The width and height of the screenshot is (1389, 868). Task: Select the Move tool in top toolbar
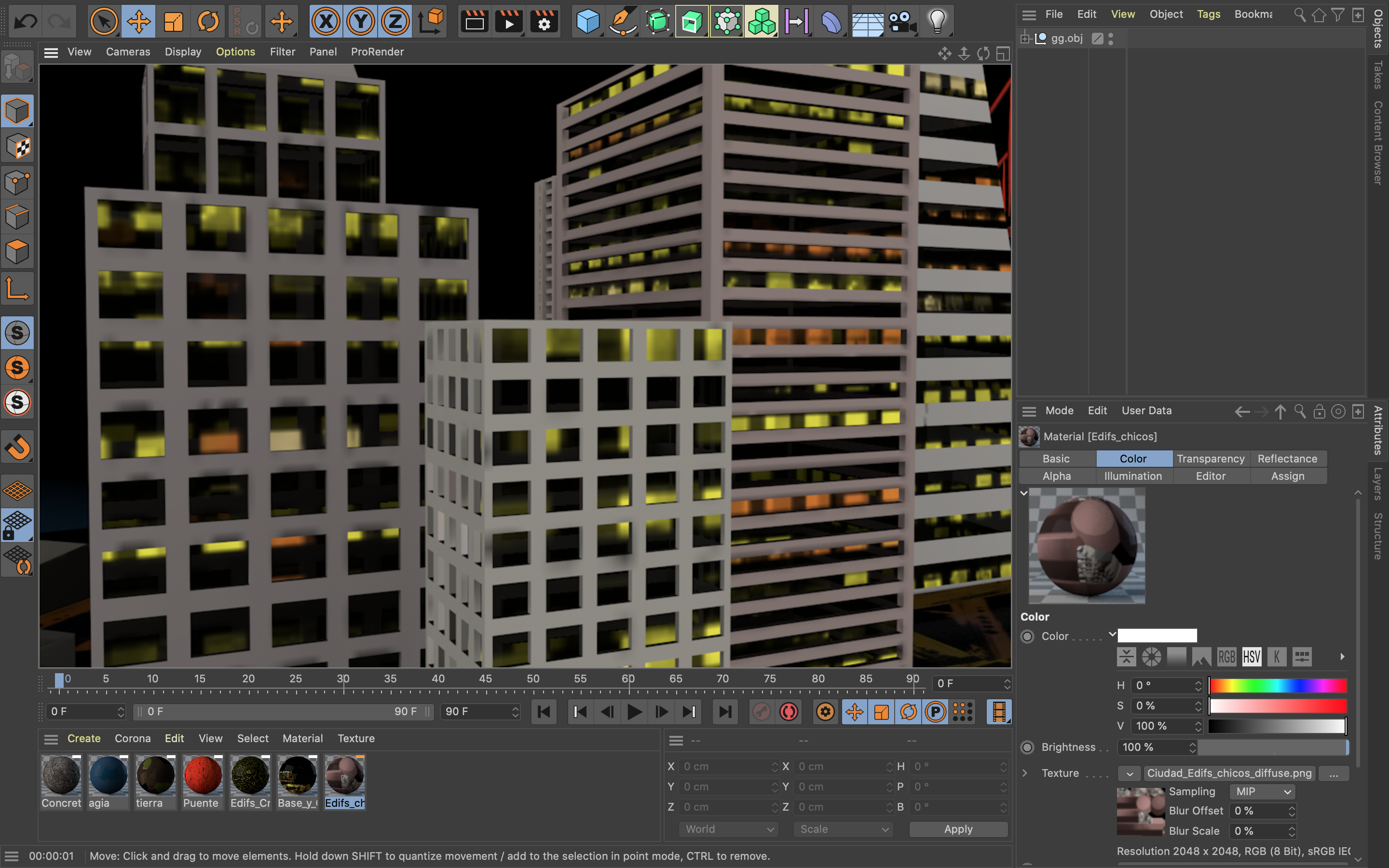pos(138,22)
